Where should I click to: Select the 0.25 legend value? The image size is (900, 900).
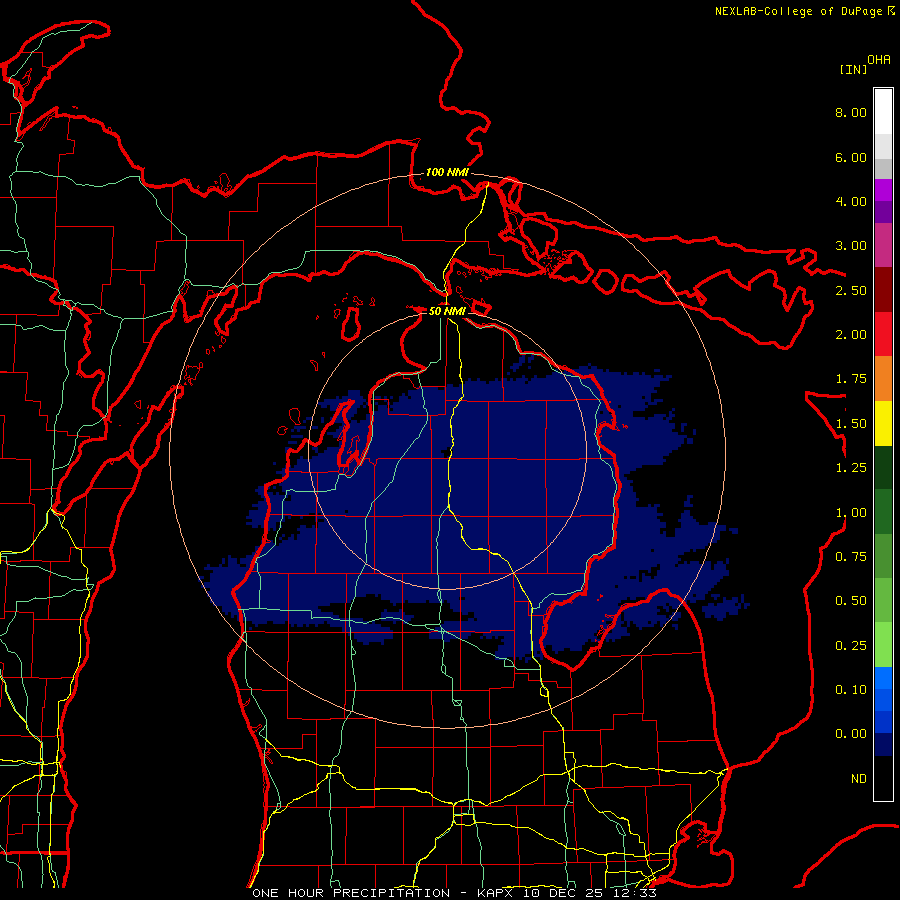(x=851, y=646)
